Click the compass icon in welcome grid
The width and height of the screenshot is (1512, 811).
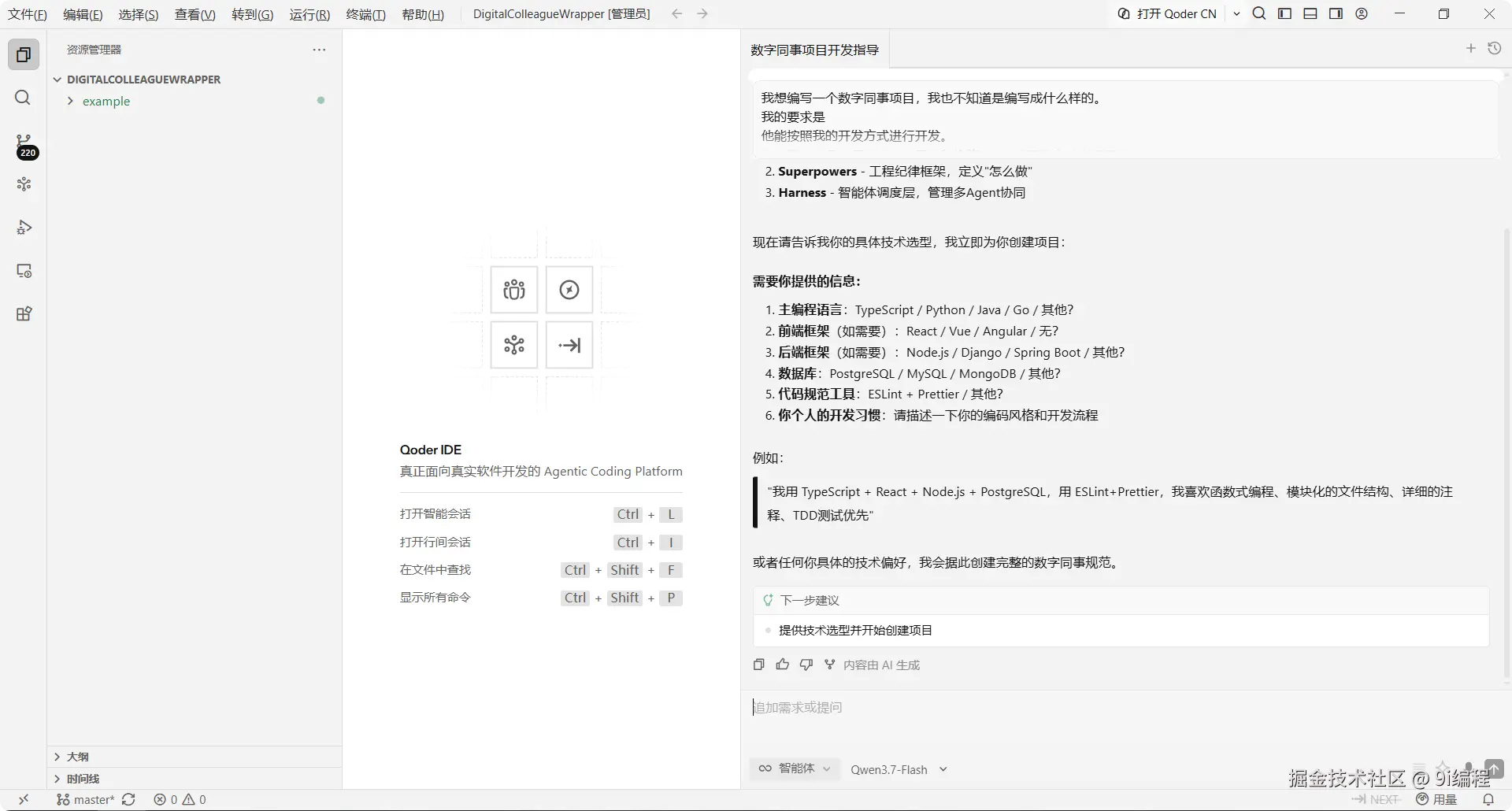[569, 290]
